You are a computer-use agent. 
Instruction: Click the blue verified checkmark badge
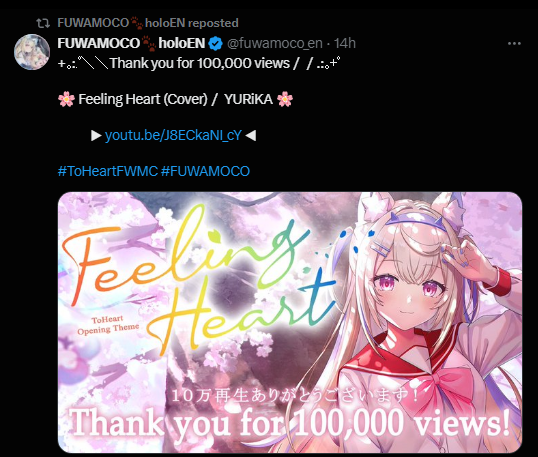pyautogui.click(x=215, y=44)
